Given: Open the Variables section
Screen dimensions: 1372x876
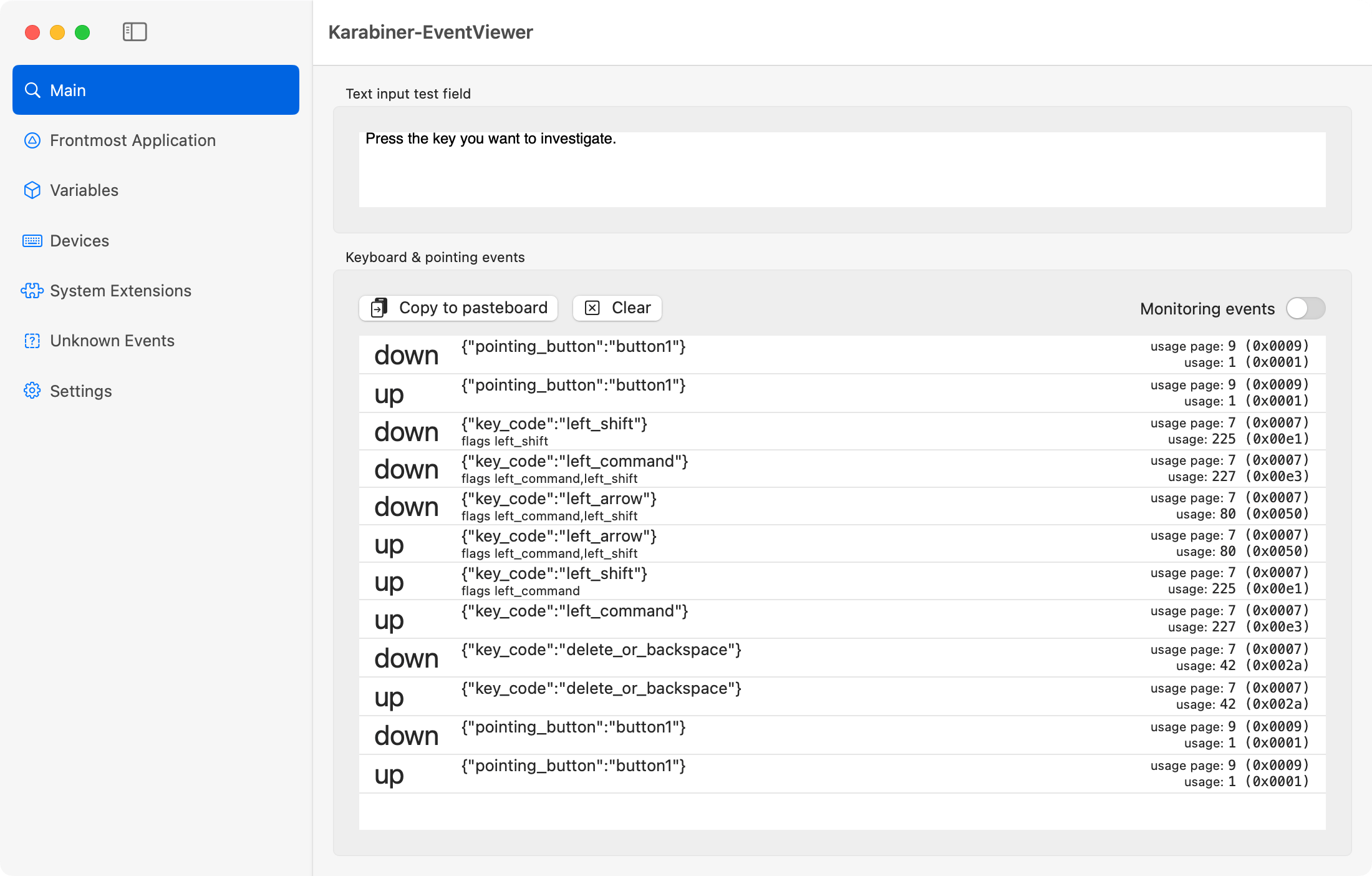Looking at the screenshot, I should tap(84, 190).
